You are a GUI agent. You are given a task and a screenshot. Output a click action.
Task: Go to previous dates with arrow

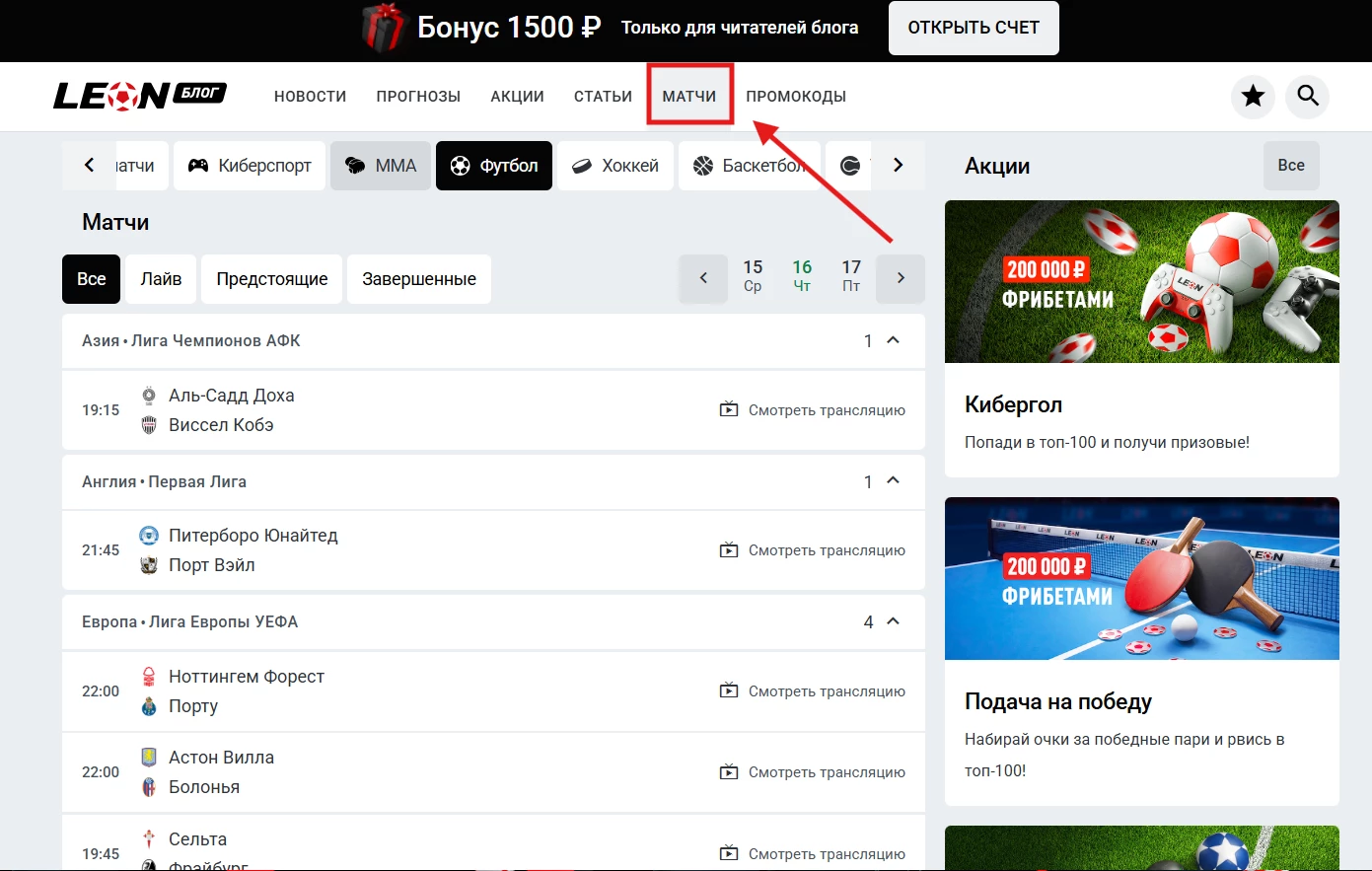point(703,278)
